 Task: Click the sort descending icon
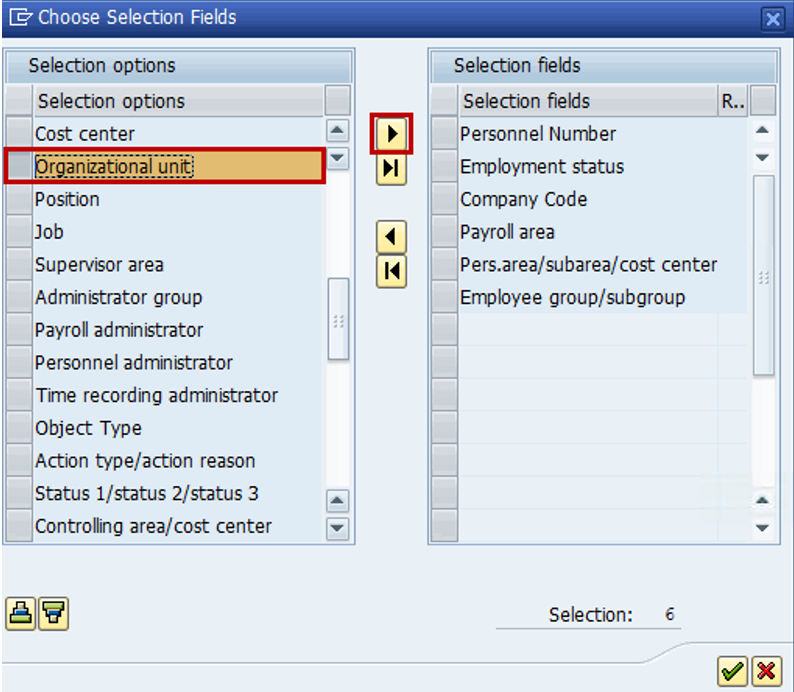click(53, 614)
